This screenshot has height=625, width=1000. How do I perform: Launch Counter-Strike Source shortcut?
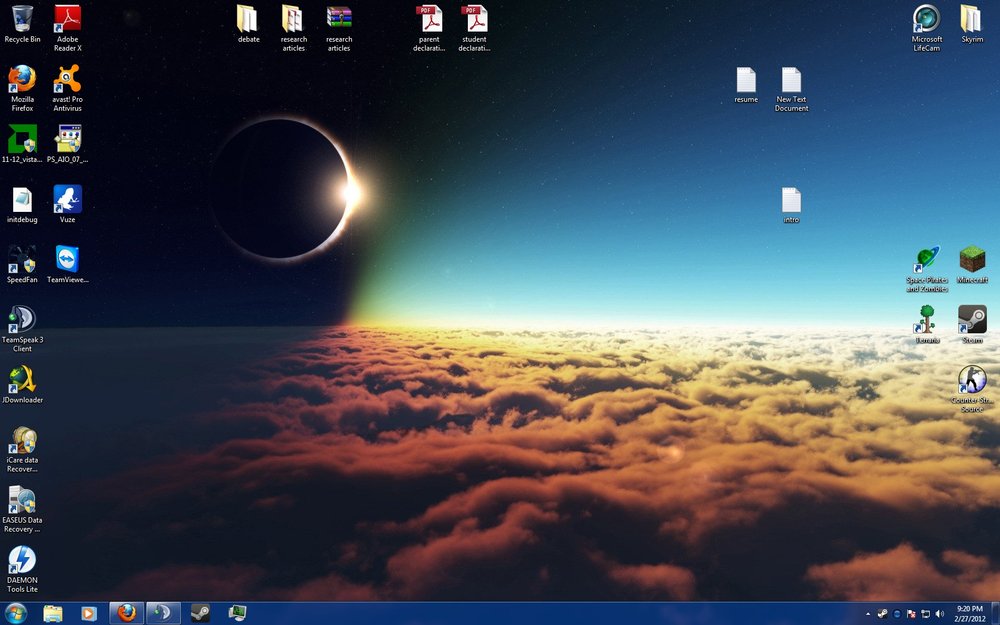pos(972,388)
